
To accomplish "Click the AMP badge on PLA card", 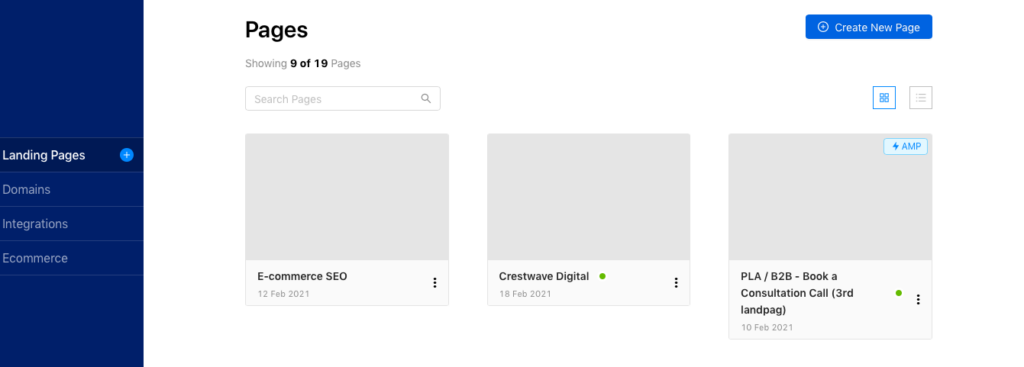I will click(x=906, y=146).
